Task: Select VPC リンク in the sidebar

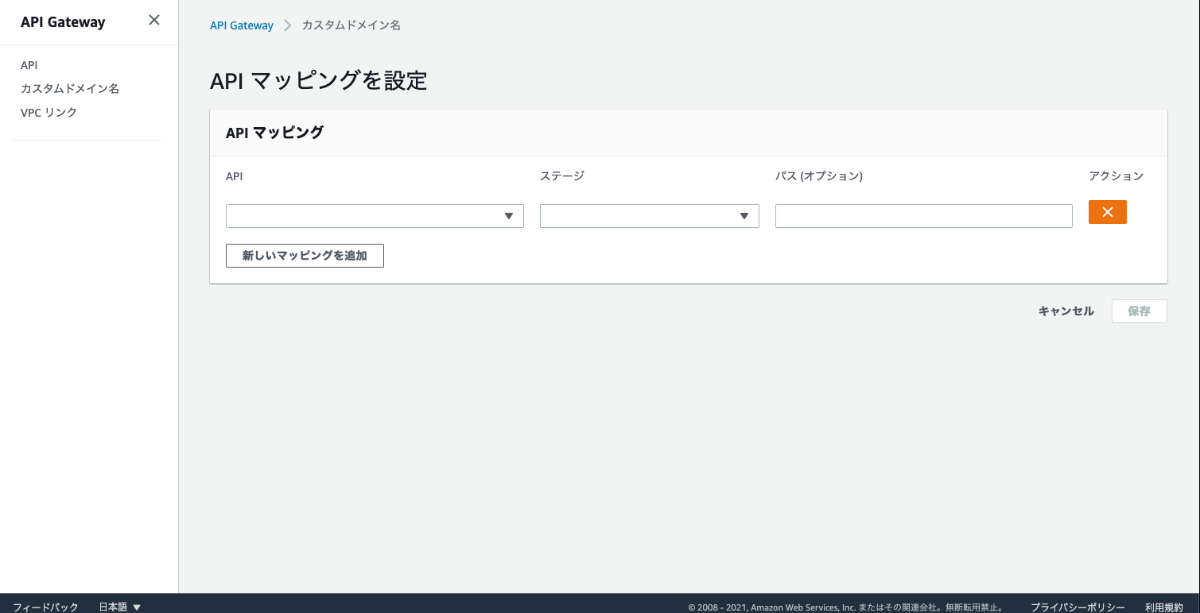Action: 49,113
